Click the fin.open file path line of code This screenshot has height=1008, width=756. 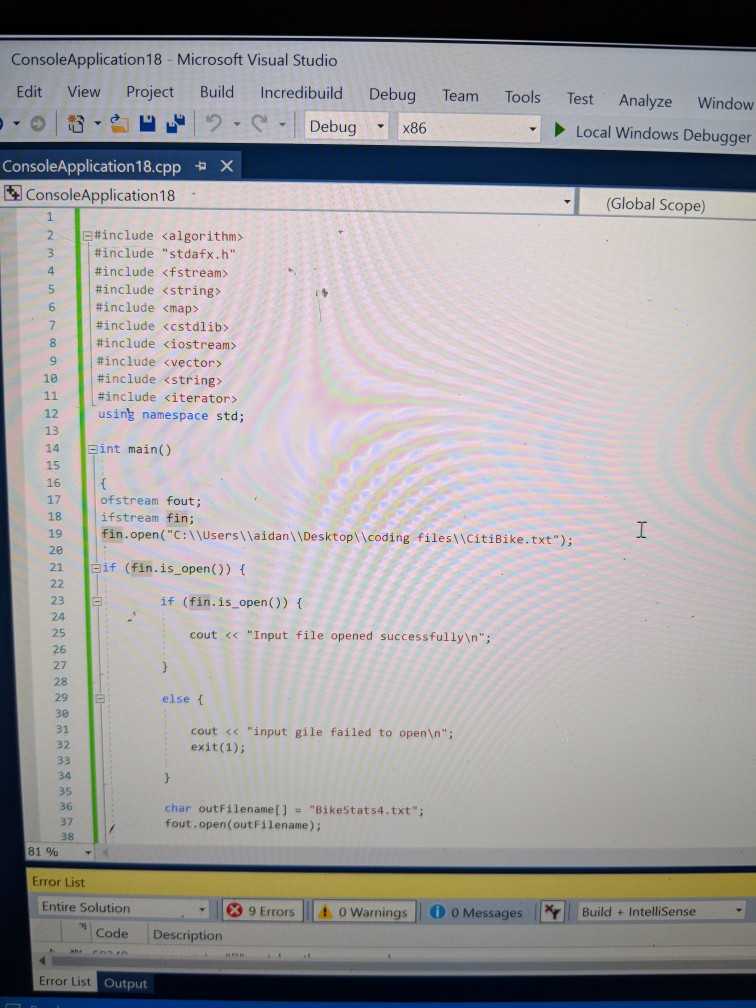pyautogui.click(x=336, y=537)
